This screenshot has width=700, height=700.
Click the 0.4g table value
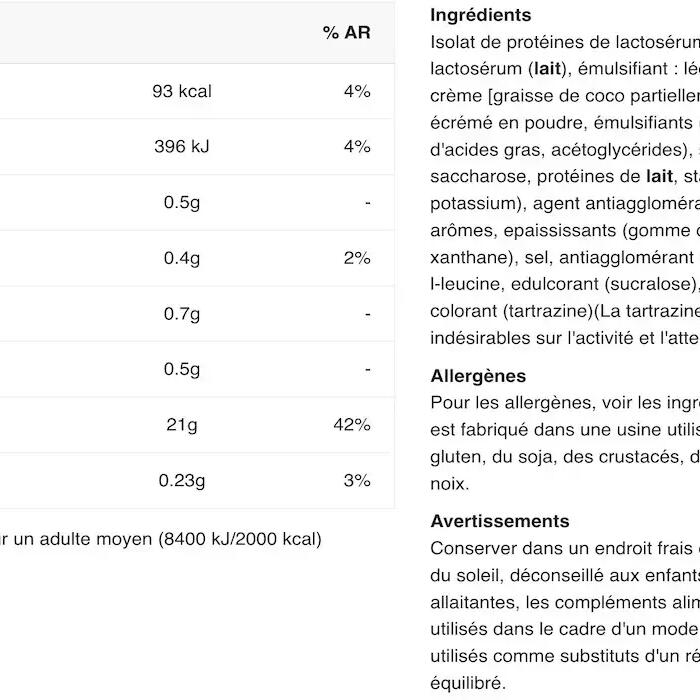coord(182,258)
